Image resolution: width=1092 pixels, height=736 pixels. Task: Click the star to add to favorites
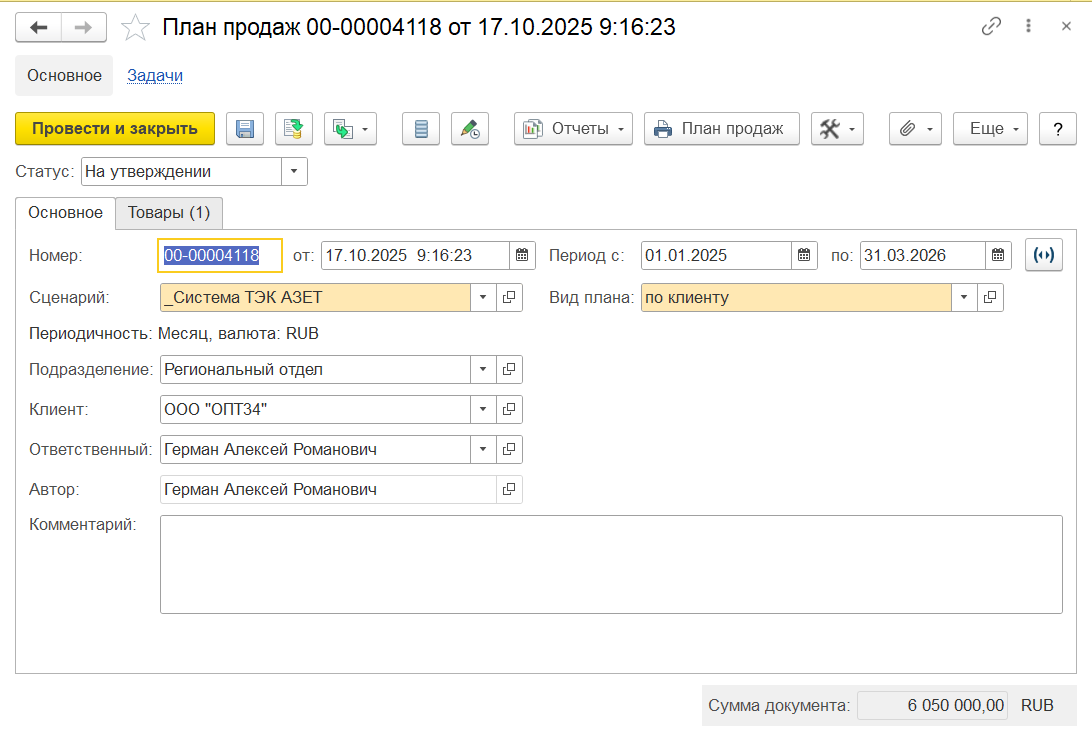pyautogui.click(x=135, y=28)
